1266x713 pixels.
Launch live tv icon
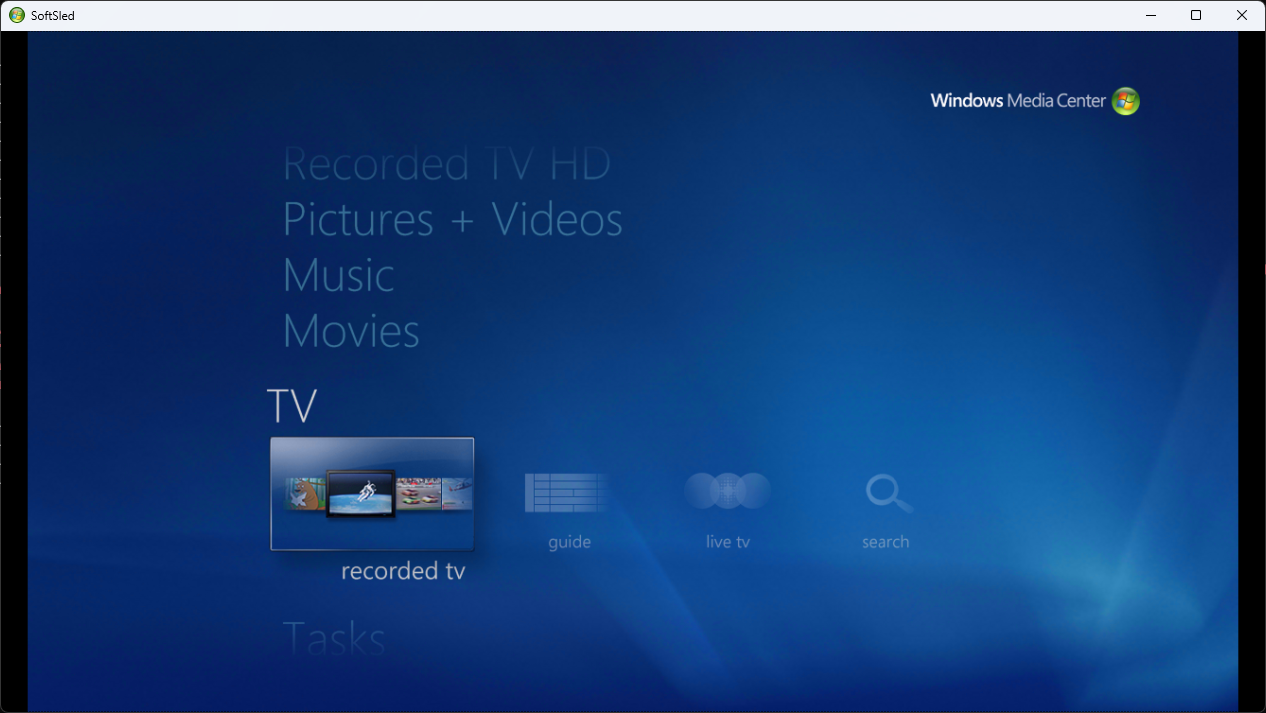727,492
